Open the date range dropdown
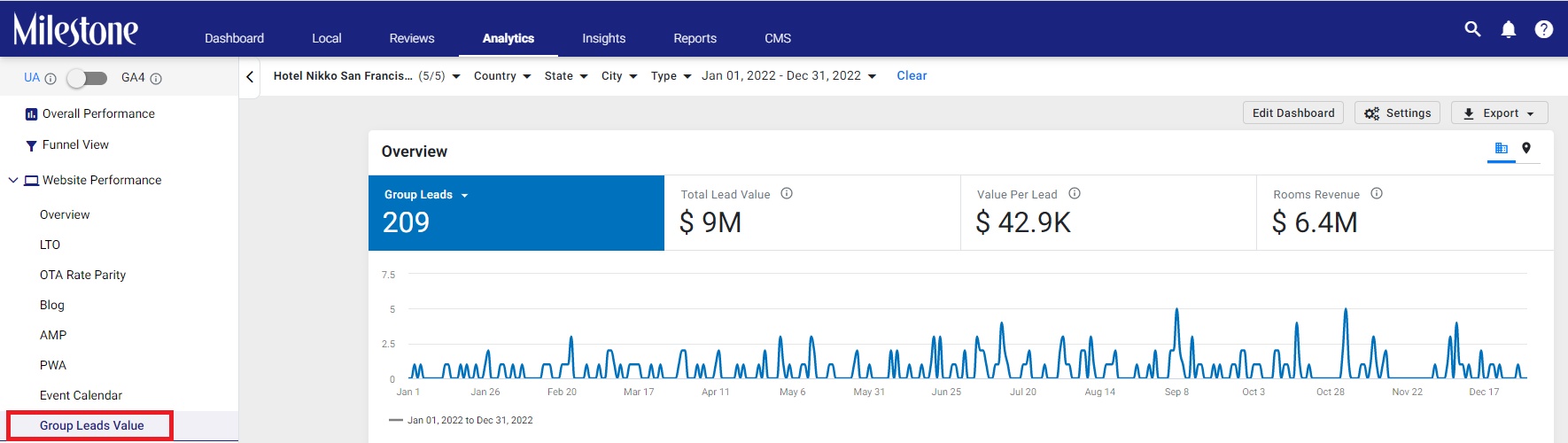The image size is (1568, 443). [x=788, y=76]
